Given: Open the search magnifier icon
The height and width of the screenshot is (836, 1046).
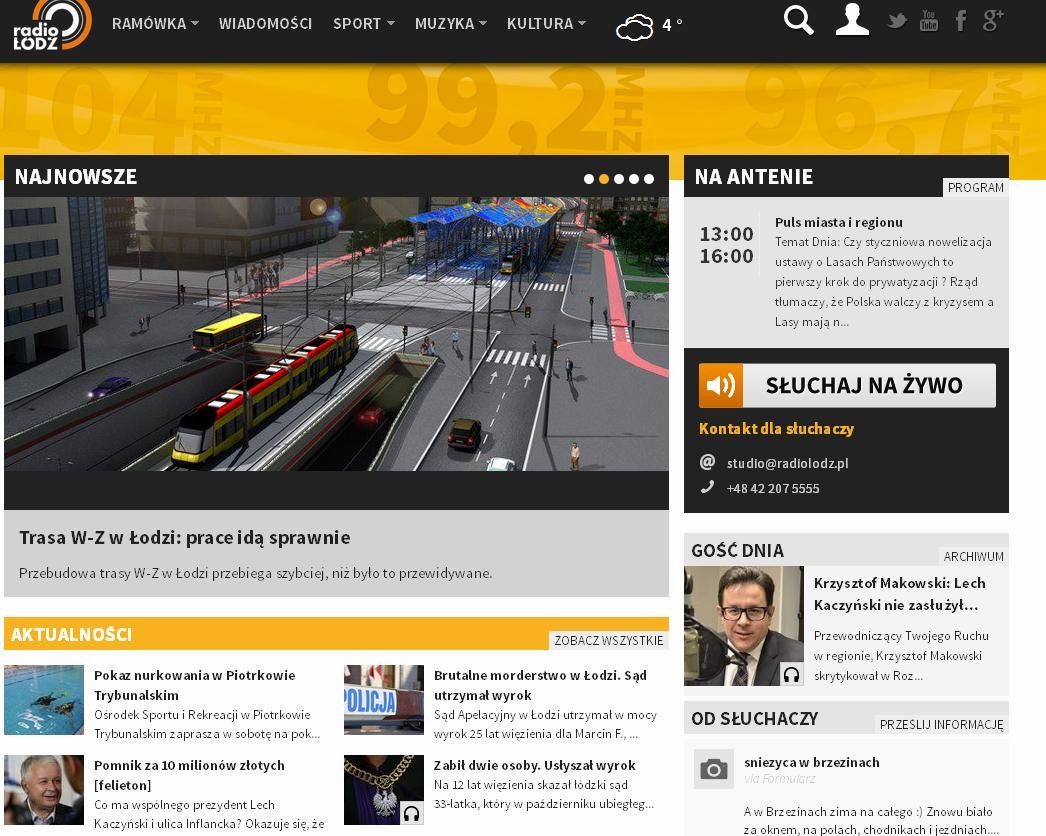Looking at the screenshot, I should tap(798, 21).
